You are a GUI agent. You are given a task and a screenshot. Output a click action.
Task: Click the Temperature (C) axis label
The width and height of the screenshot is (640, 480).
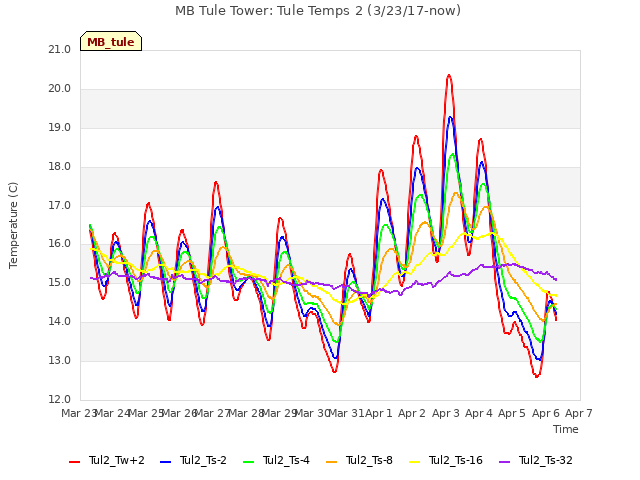tap(13, 225)
